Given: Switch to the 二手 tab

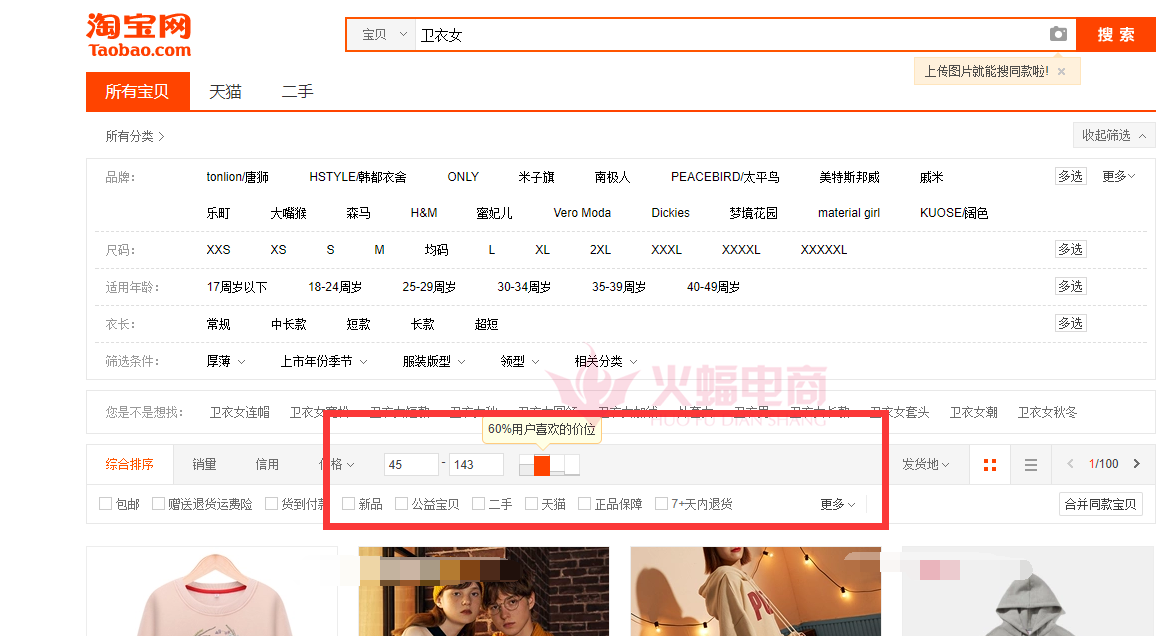Looking at the screenshot, I should [297, 91].
